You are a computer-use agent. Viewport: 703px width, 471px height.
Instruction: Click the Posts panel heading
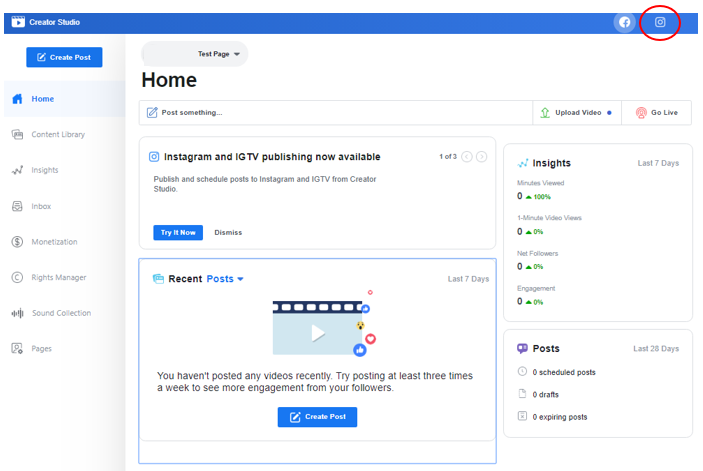pyautogui.click(x=546, y=348)
